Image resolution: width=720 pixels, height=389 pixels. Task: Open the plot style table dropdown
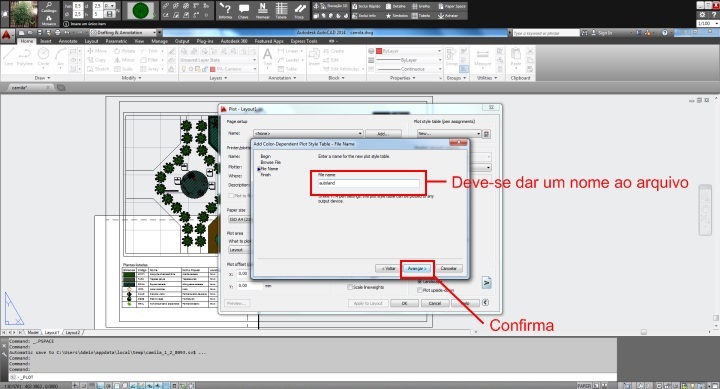[x=449, y=134]
